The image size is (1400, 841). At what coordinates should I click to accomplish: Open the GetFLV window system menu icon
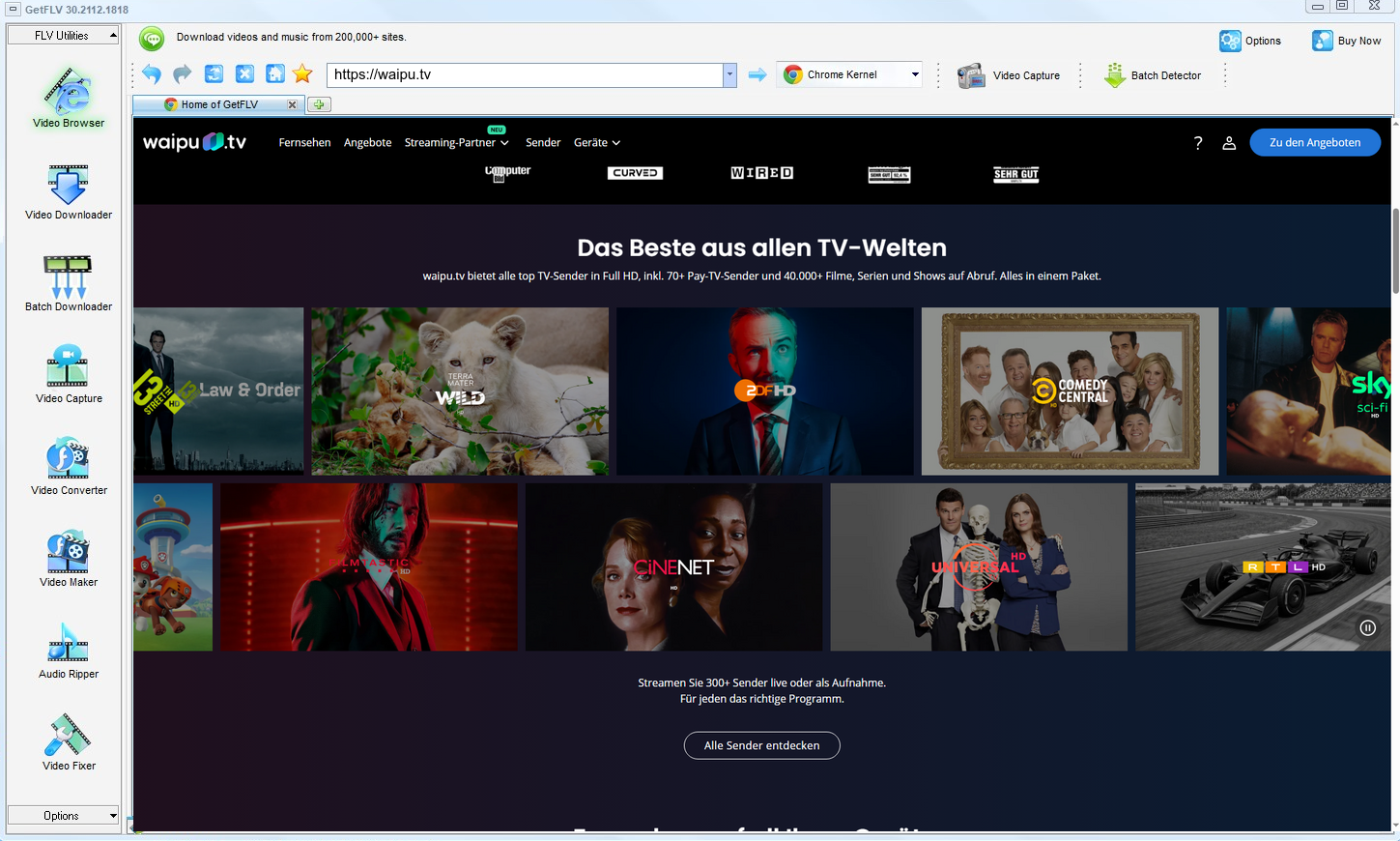(x=13, y=10)
